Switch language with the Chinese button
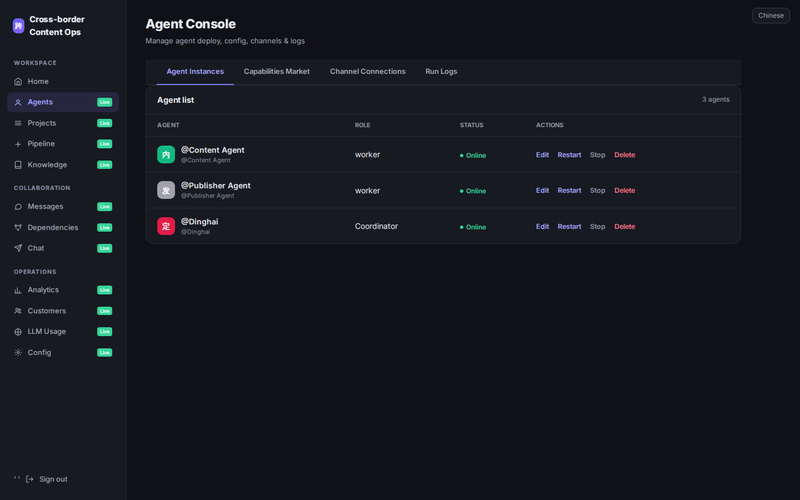The width and height of the screenshot is (800, 500). (770, 15)
